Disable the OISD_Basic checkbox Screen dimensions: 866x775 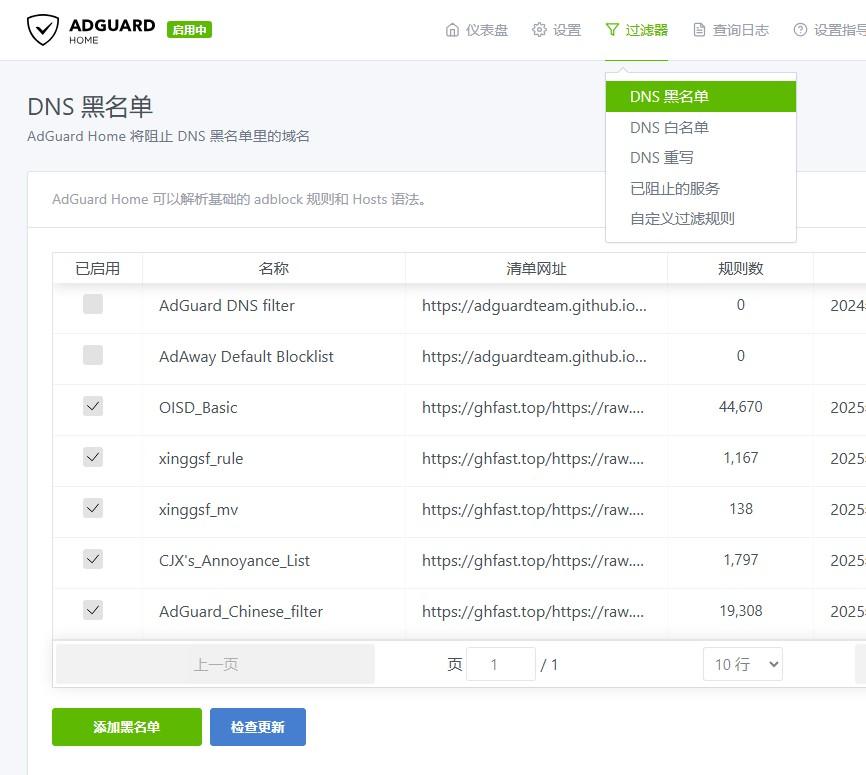(x=93, y=406)
